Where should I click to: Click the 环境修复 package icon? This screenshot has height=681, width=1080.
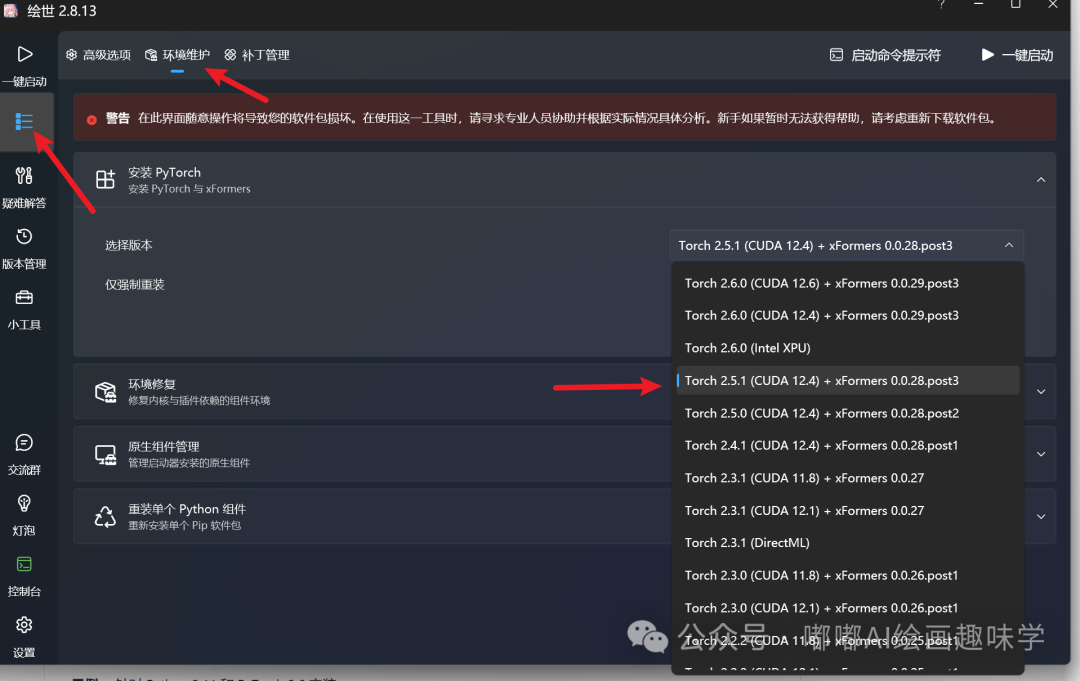point(105,391)
